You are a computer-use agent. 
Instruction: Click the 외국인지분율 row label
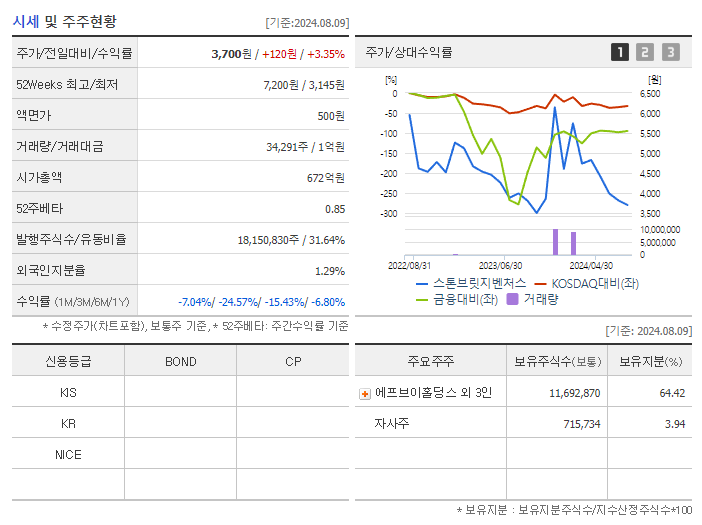pyautogui.click(x=51, y=270)
